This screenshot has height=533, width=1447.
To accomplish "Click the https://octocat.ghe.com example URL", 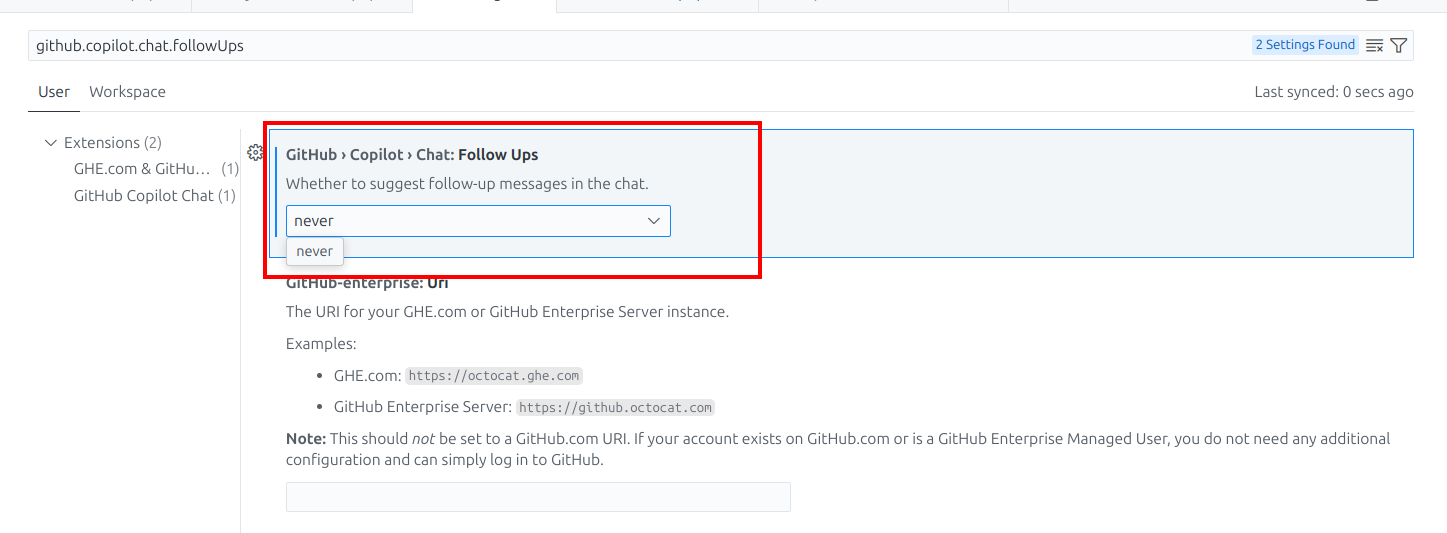I will tap(494, 376).
